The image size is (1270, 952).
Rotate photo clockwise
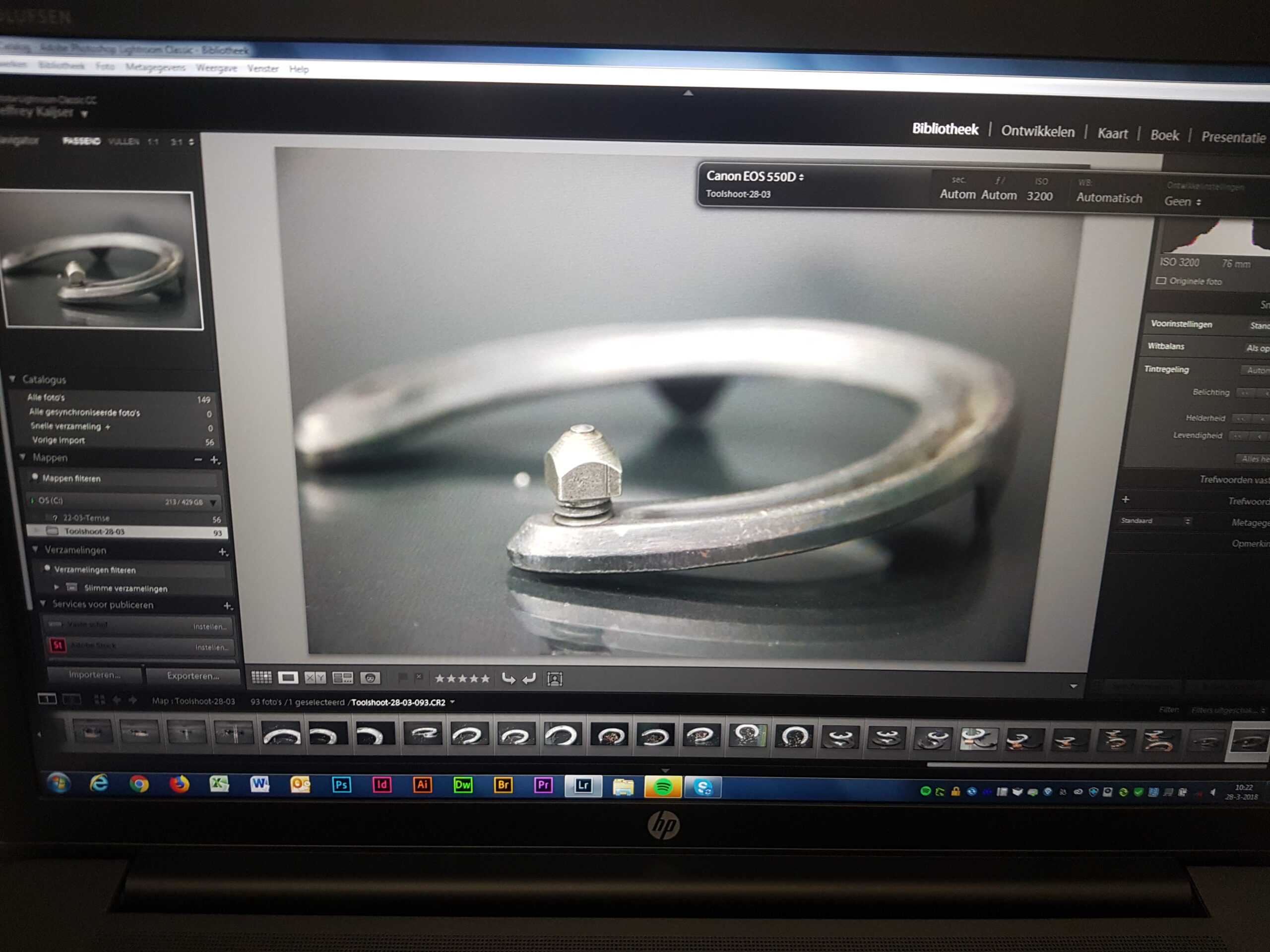(x=529, y=679)
